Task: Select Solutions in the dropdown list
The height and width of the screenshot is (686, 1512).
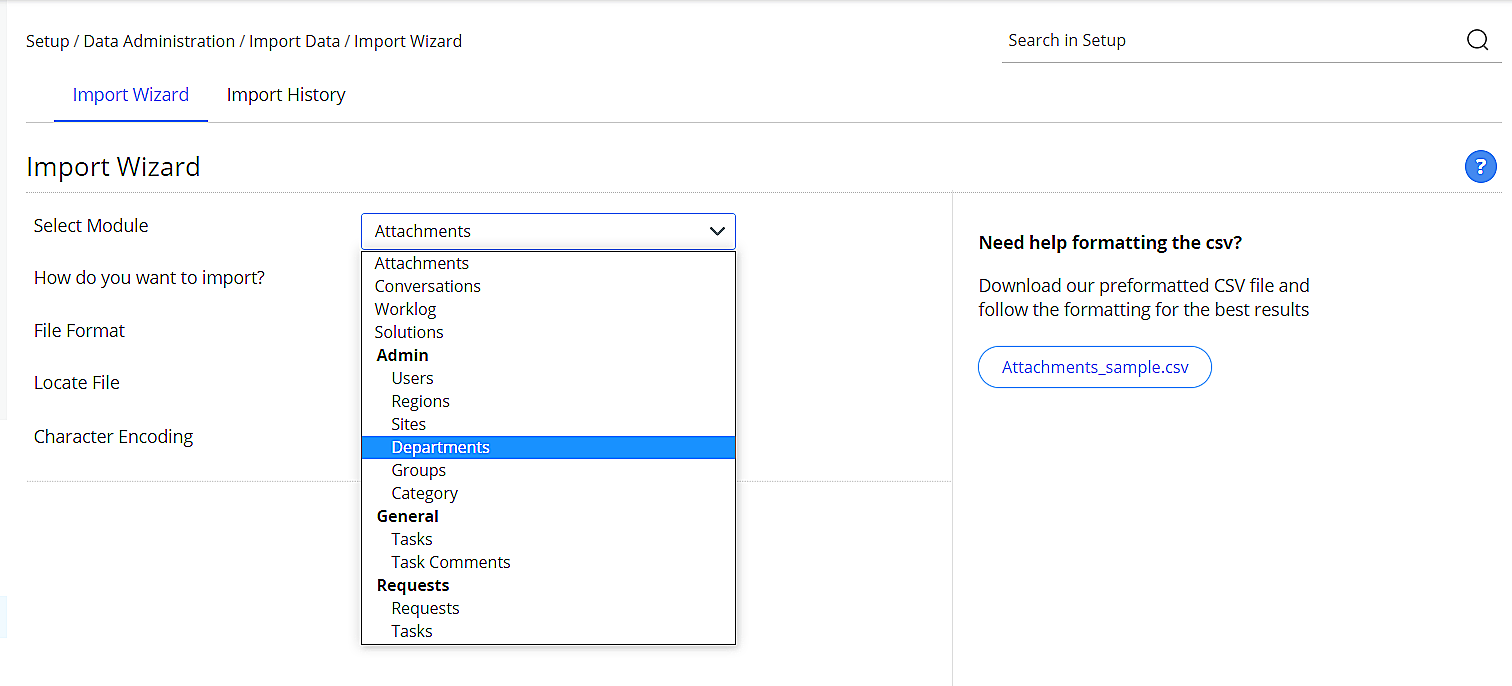Action: coord(409,332)
